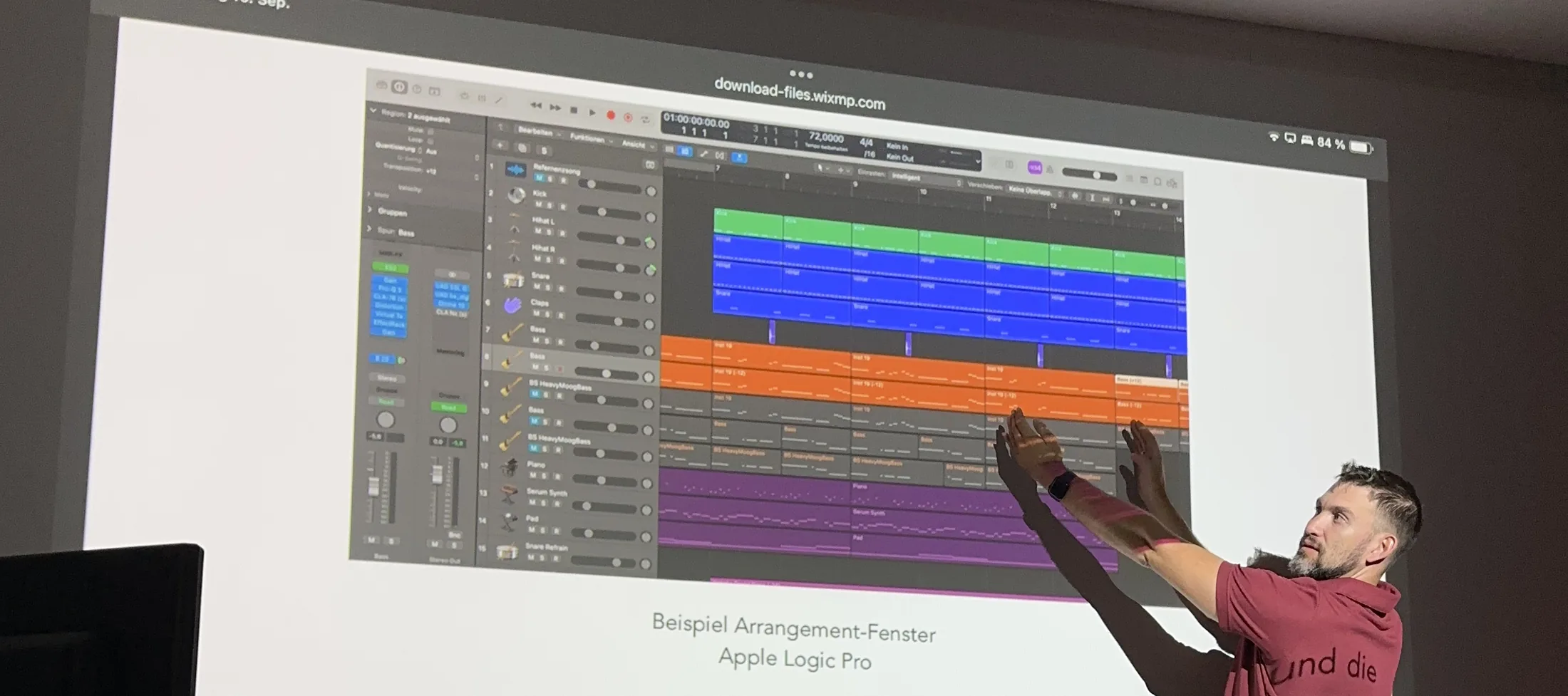Click the Referenzsong audio waveform track icon
The width and height of the screenshot is (1568, 696).
click(515, 170)
